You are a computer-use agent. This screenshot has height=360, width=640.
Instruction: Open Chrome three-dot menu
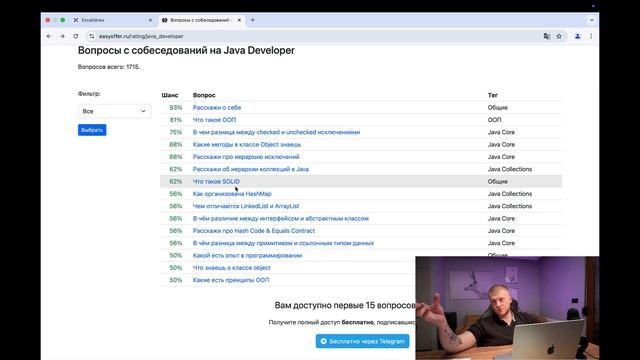point(591,36)
